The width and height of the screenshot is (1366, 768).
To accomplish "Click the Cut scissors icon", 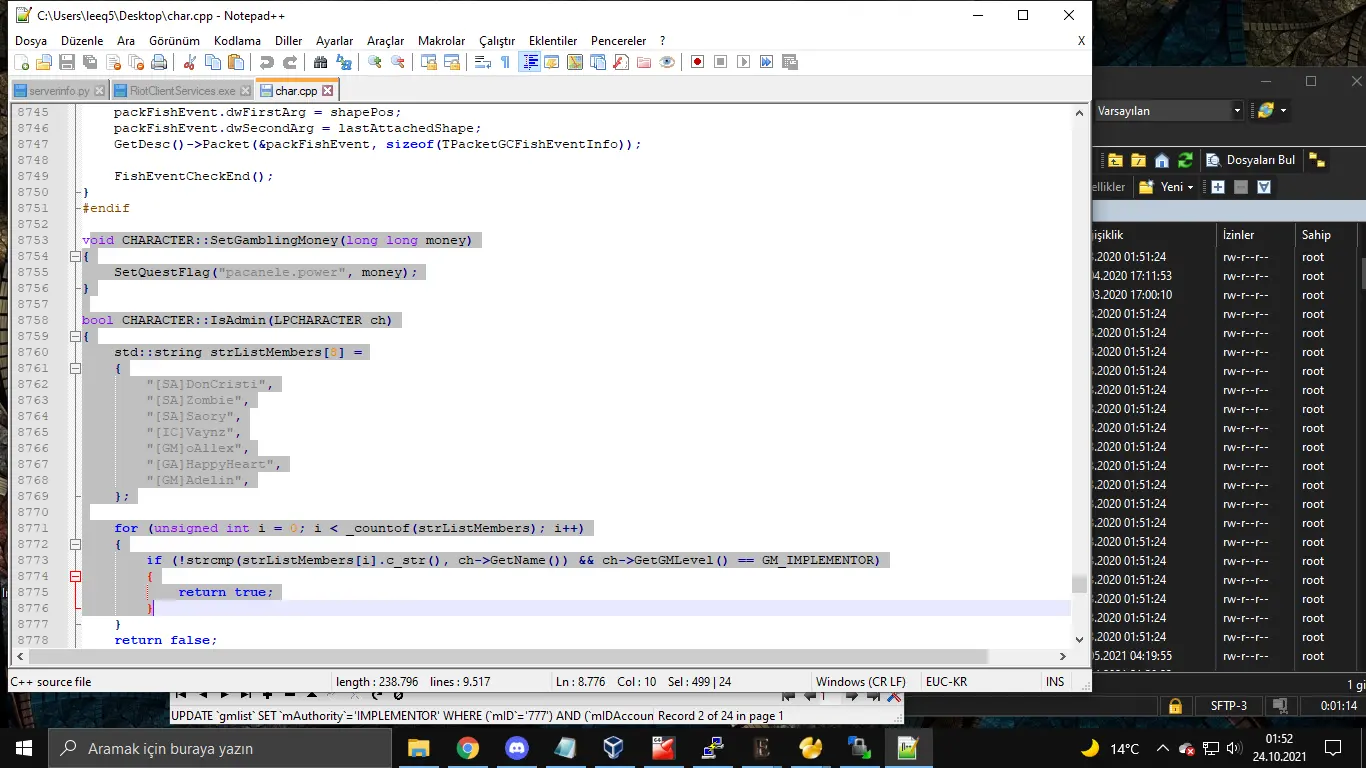I will click(189, 62).
